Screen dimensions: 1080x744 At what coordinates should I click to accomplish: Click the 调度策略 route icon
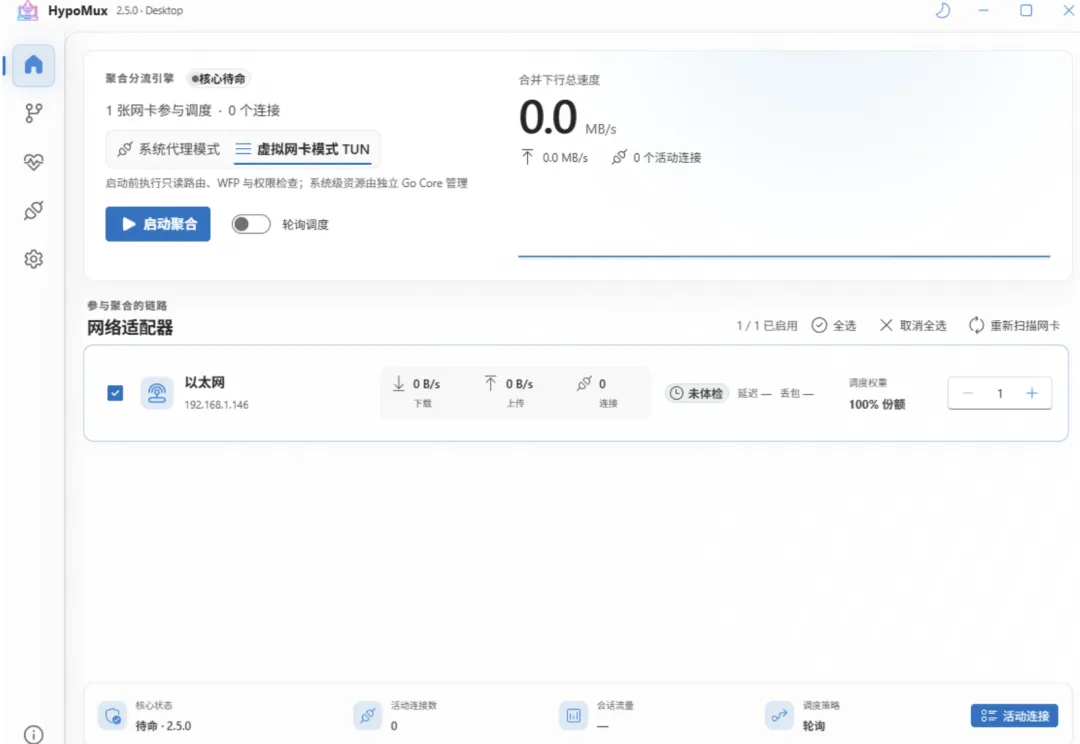point(779,716)
